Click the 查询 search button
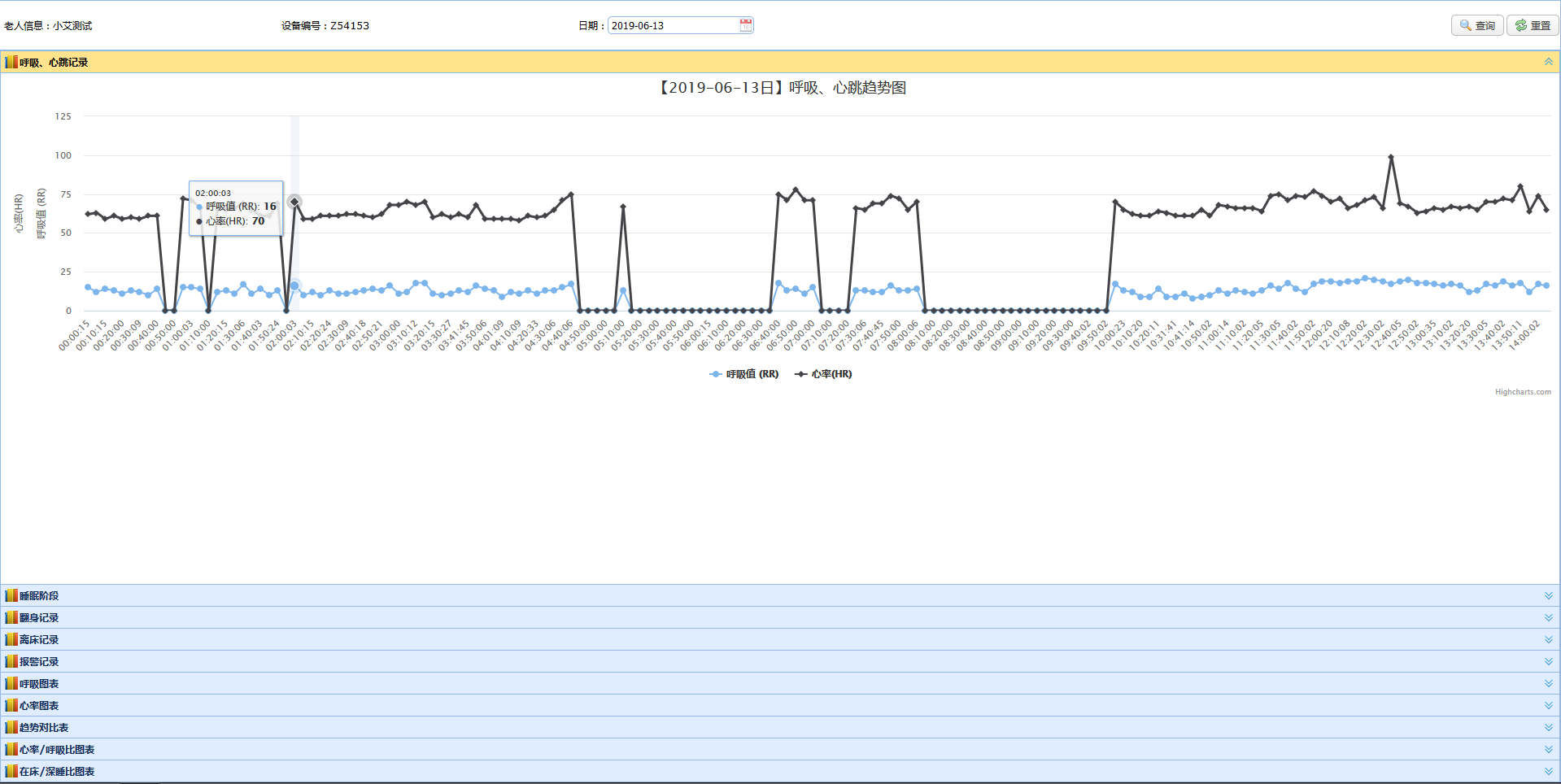The height and width of the screenshot is (784, 1561). 1476,25
